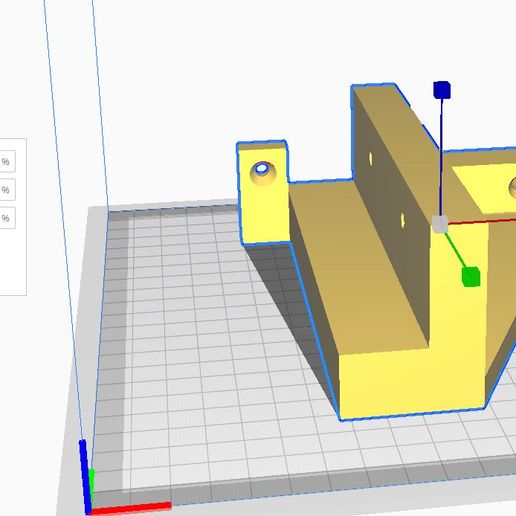Click the middle percent scale input field
The width and height of the screenshot is (516, 516).
pos(7,190)
